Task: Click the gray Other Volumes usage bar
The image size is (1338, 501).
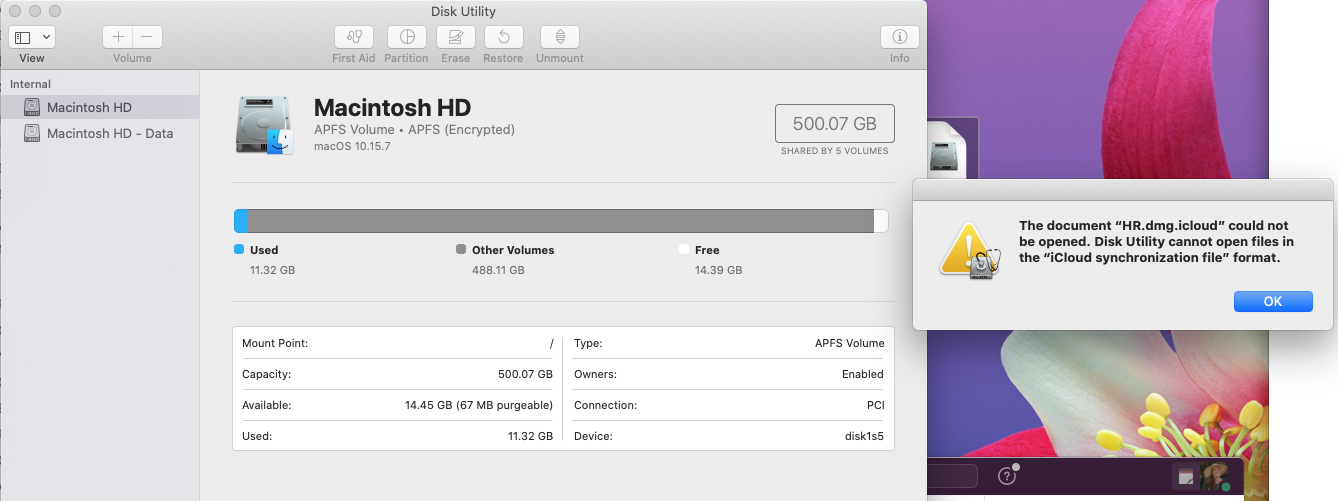Action: [x=560, y=221]
